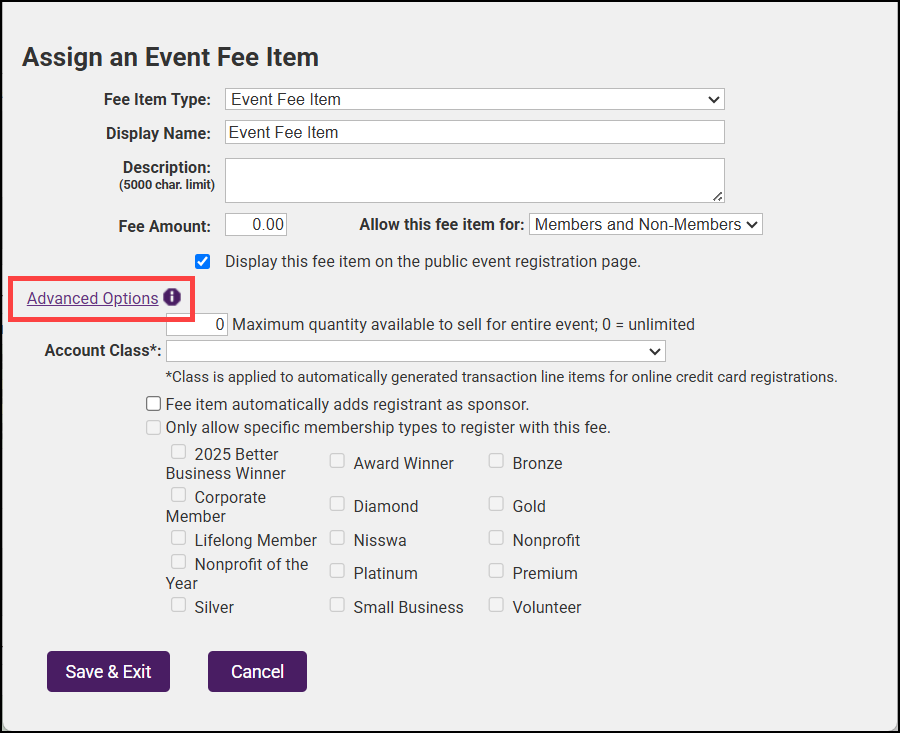Uncheck Display on public registration page
This screenshot has height=733, width=900.
(203, 262)
